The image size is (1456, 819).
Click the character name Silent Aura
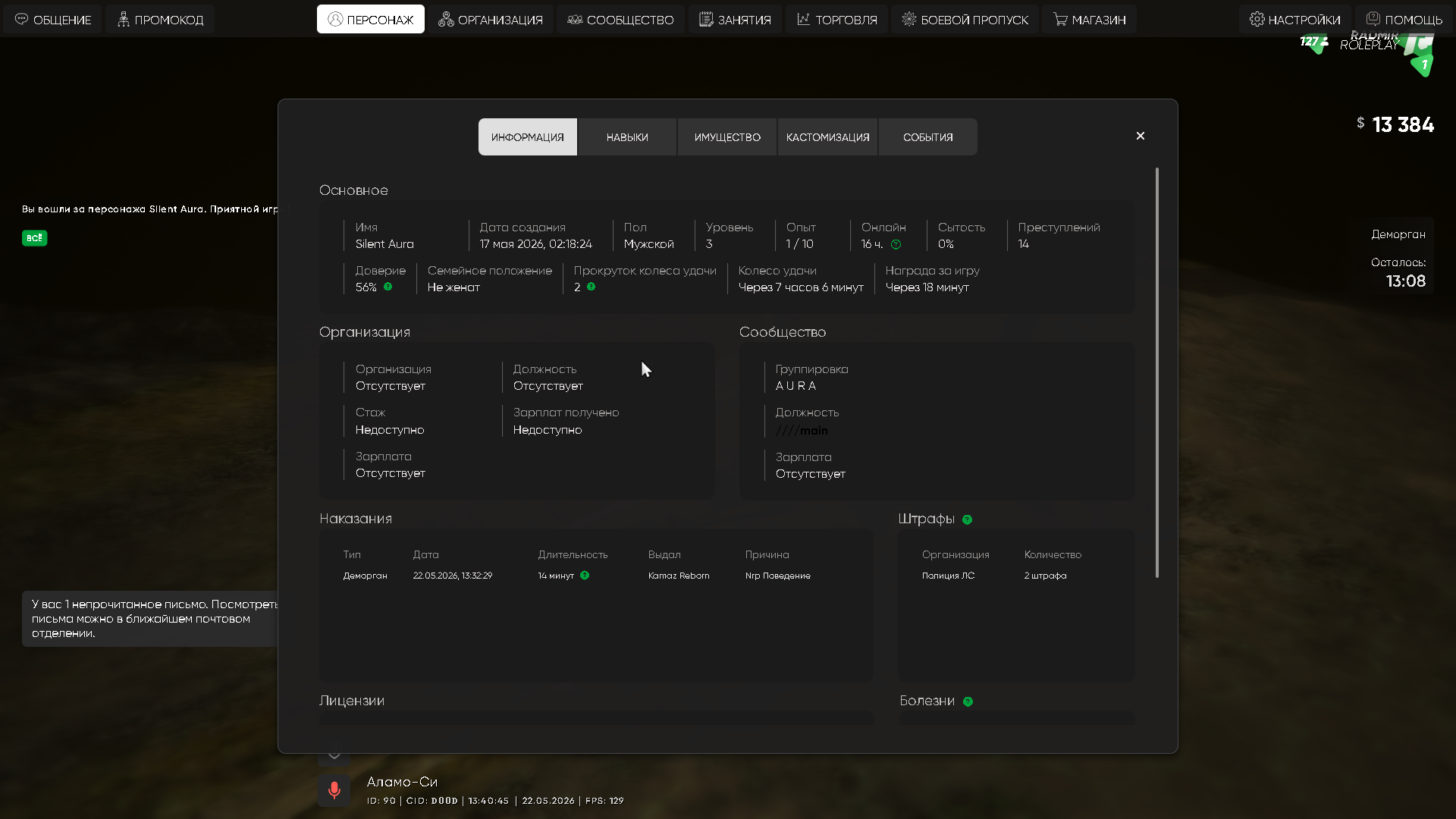384,244
